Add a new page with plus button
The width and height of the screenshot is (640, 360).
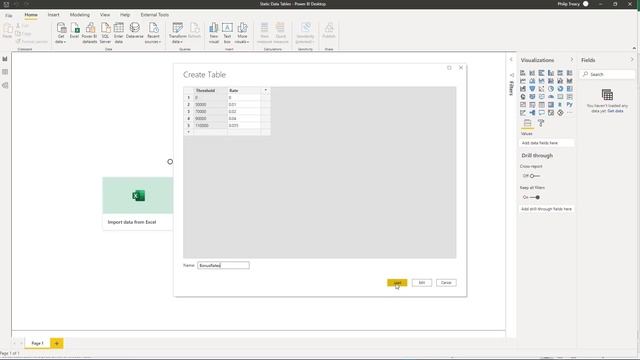57,343
